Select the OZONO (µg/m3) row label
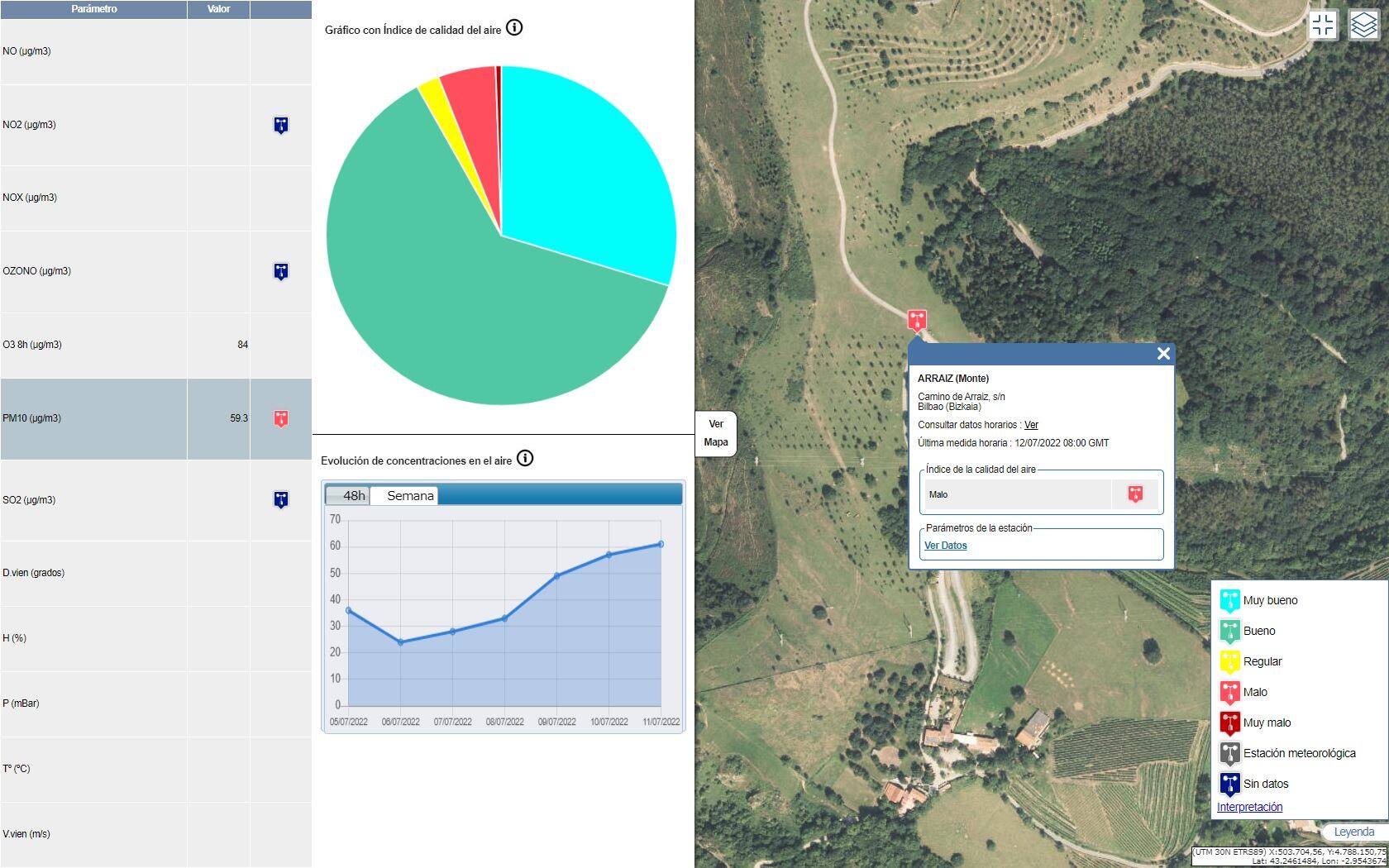Screen dimensions: 1389x868 coord(36,271)
